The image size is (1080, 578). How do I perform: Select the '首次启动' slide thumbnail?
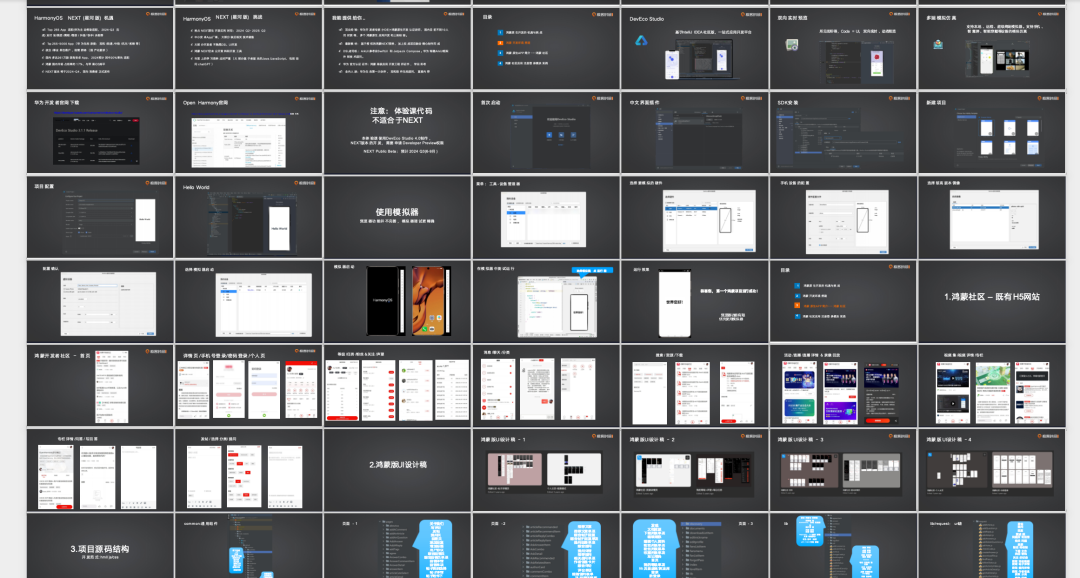[x=546, y=133]
